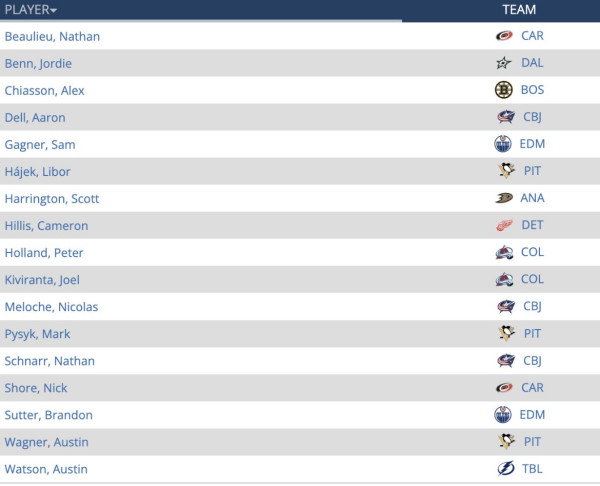Sort by the PLAYER column dropdown arrow
The height and width of the screenshot is (486, 600).
click(53, 10)
